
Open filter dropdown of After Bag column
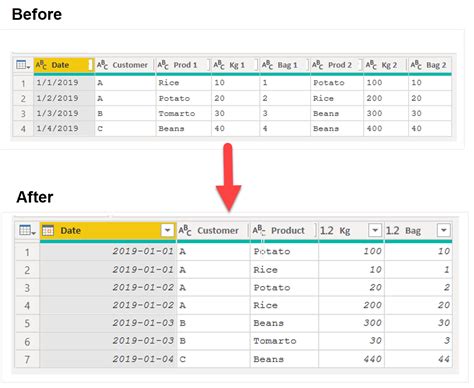444,230
